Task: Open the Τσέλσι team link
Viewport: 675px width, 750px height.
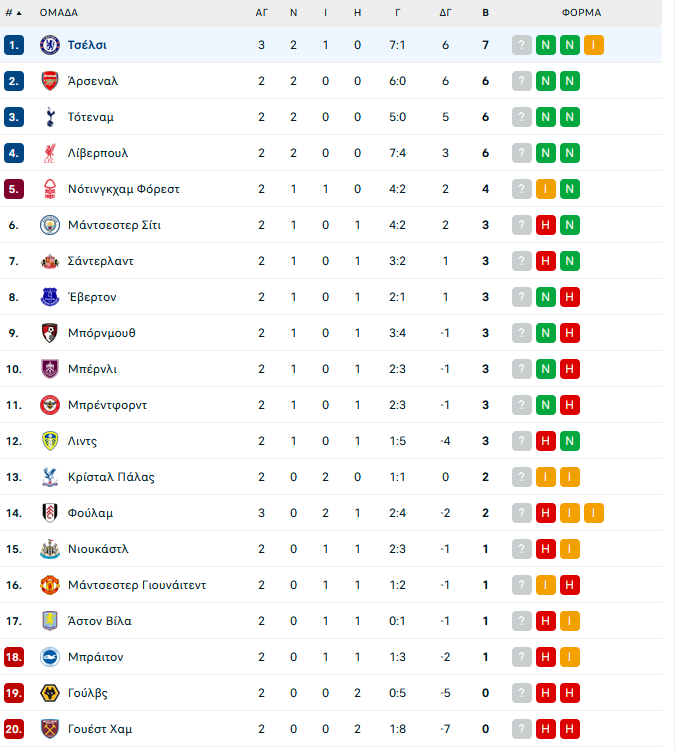Action: click(87, 45)
